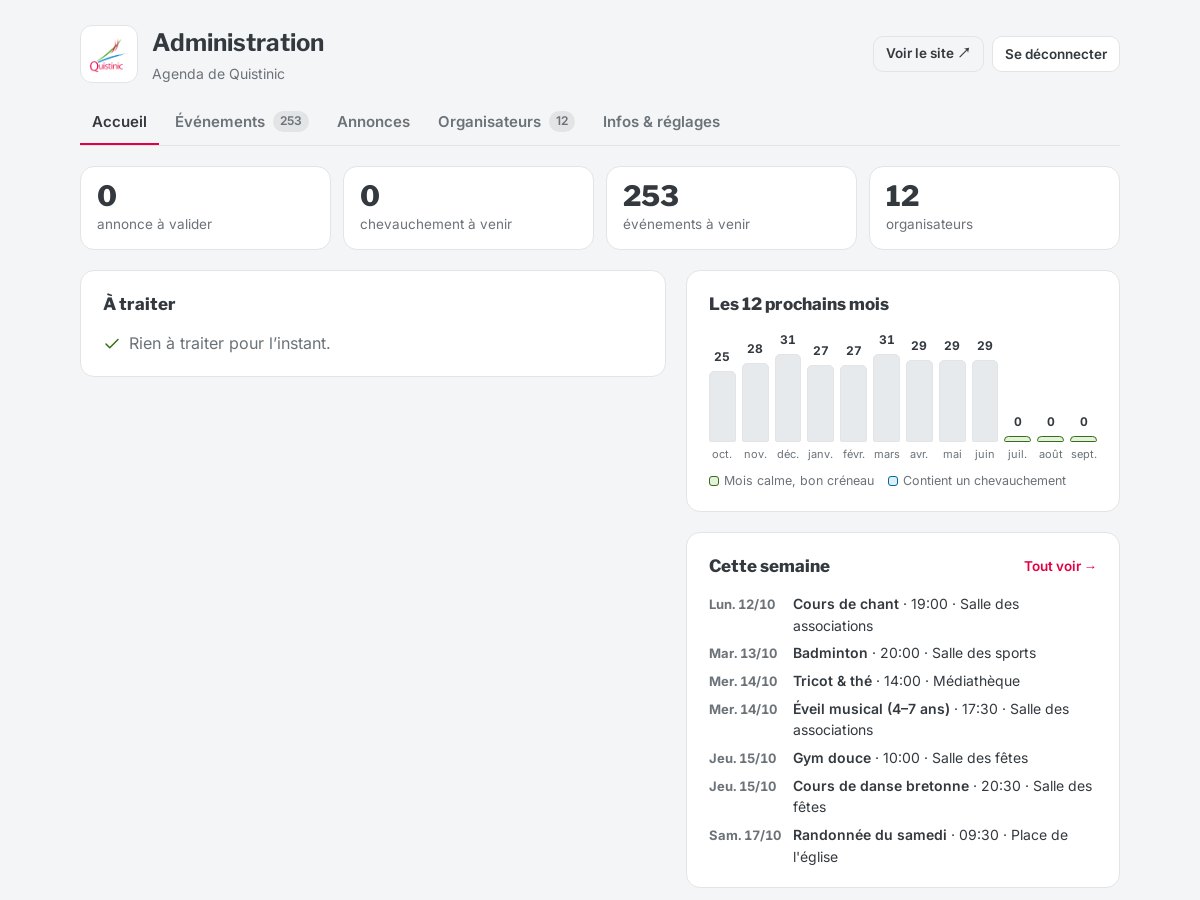The image size is (1200, 900).
Task: Select the janv. bar in the chart
Action: (x=821, y=403)
